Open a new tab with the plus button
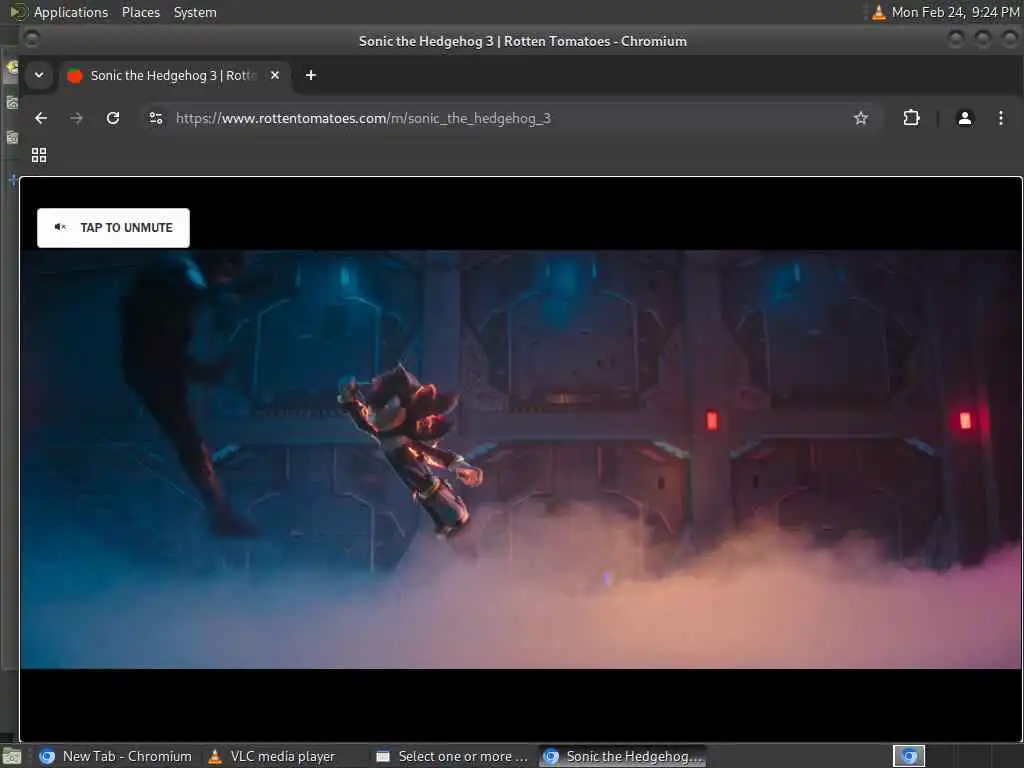 [x=311, y=75]
